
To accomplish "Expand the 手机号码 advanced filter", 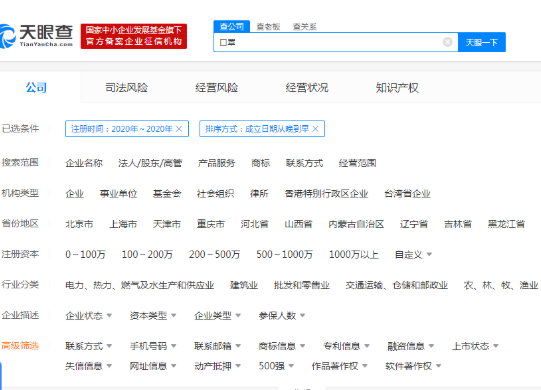I will (153, 346).
